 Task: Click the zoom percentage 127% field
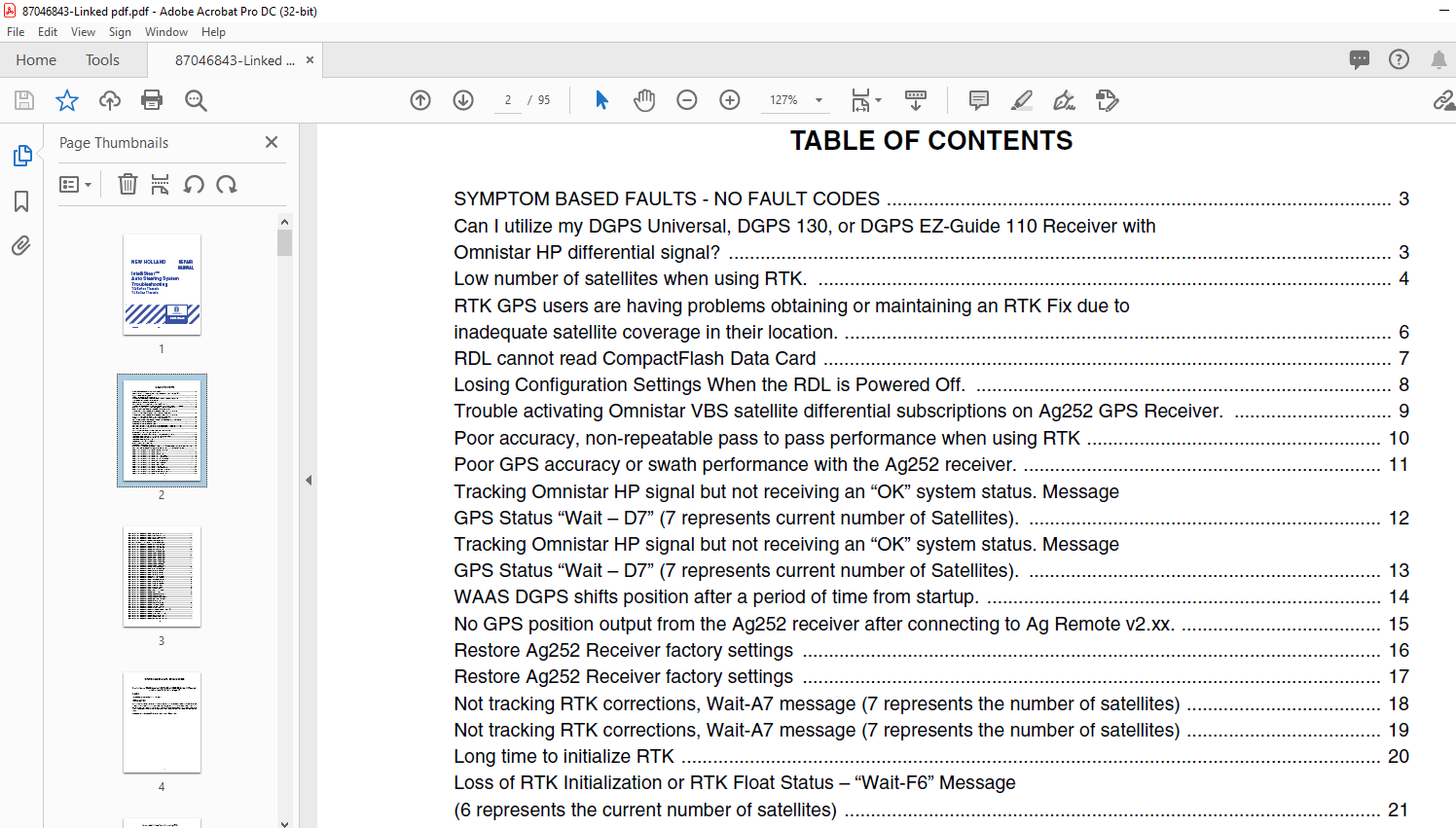(783, 100)
